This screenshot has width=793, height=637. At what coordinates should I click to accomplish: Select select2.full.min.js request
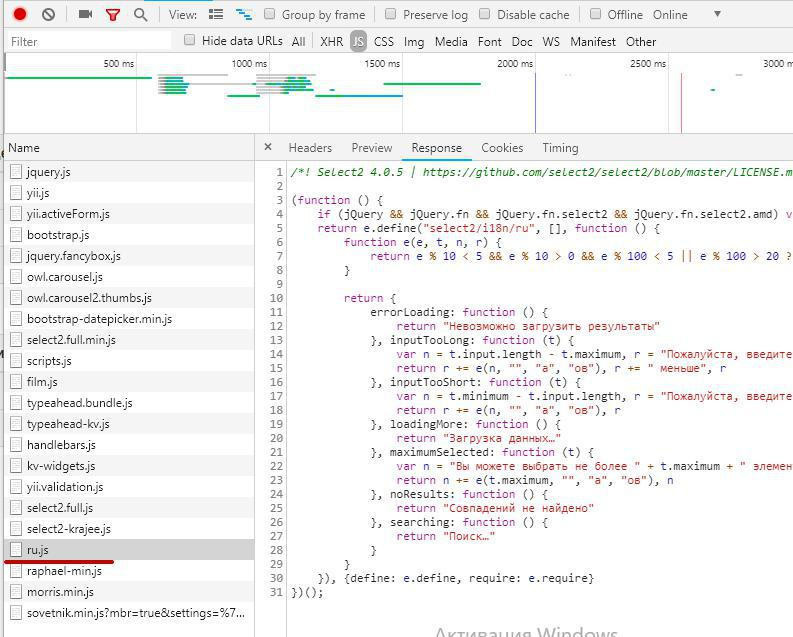129,340
